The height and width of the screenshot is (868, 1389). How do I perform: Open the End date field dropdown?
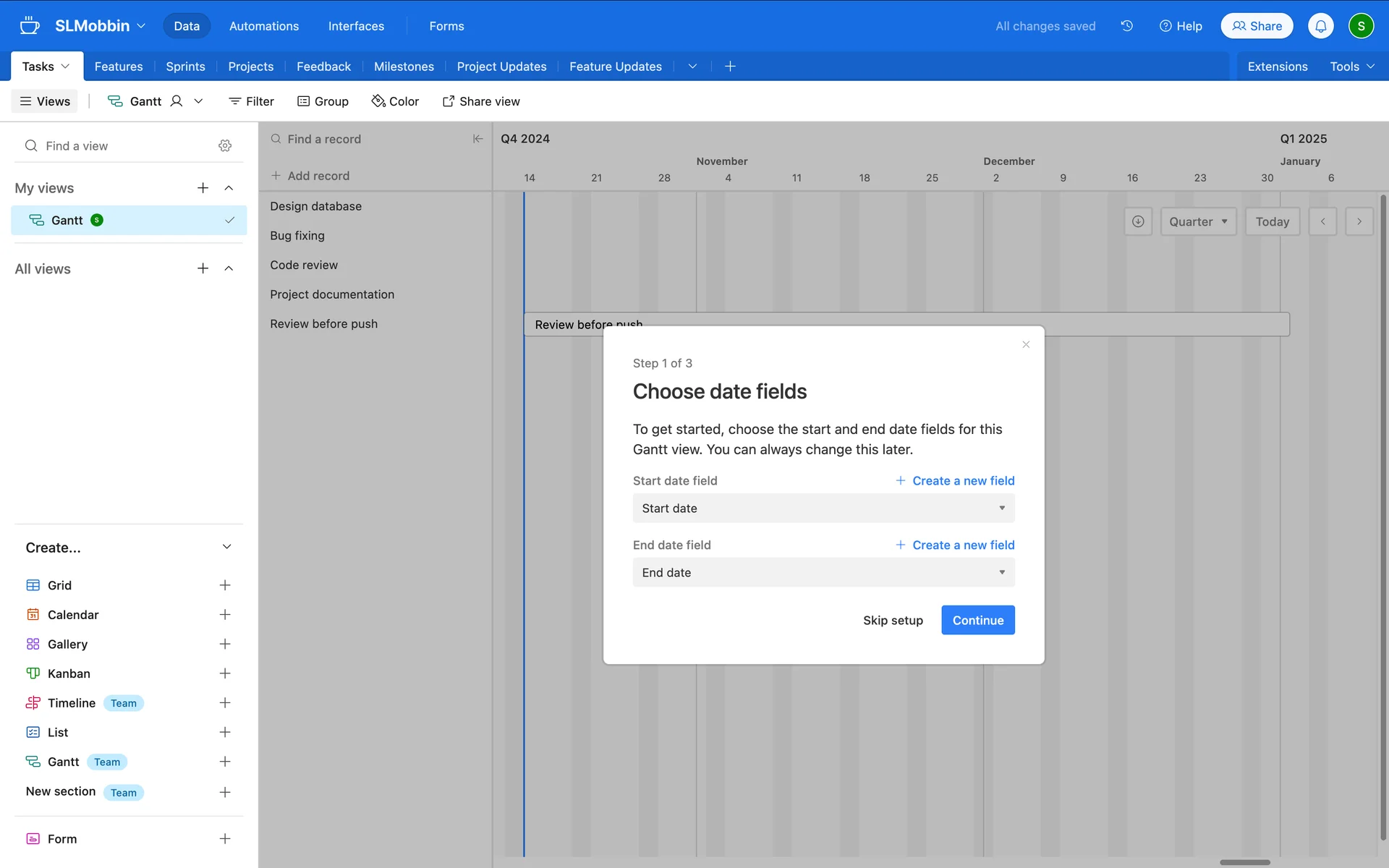823,572
